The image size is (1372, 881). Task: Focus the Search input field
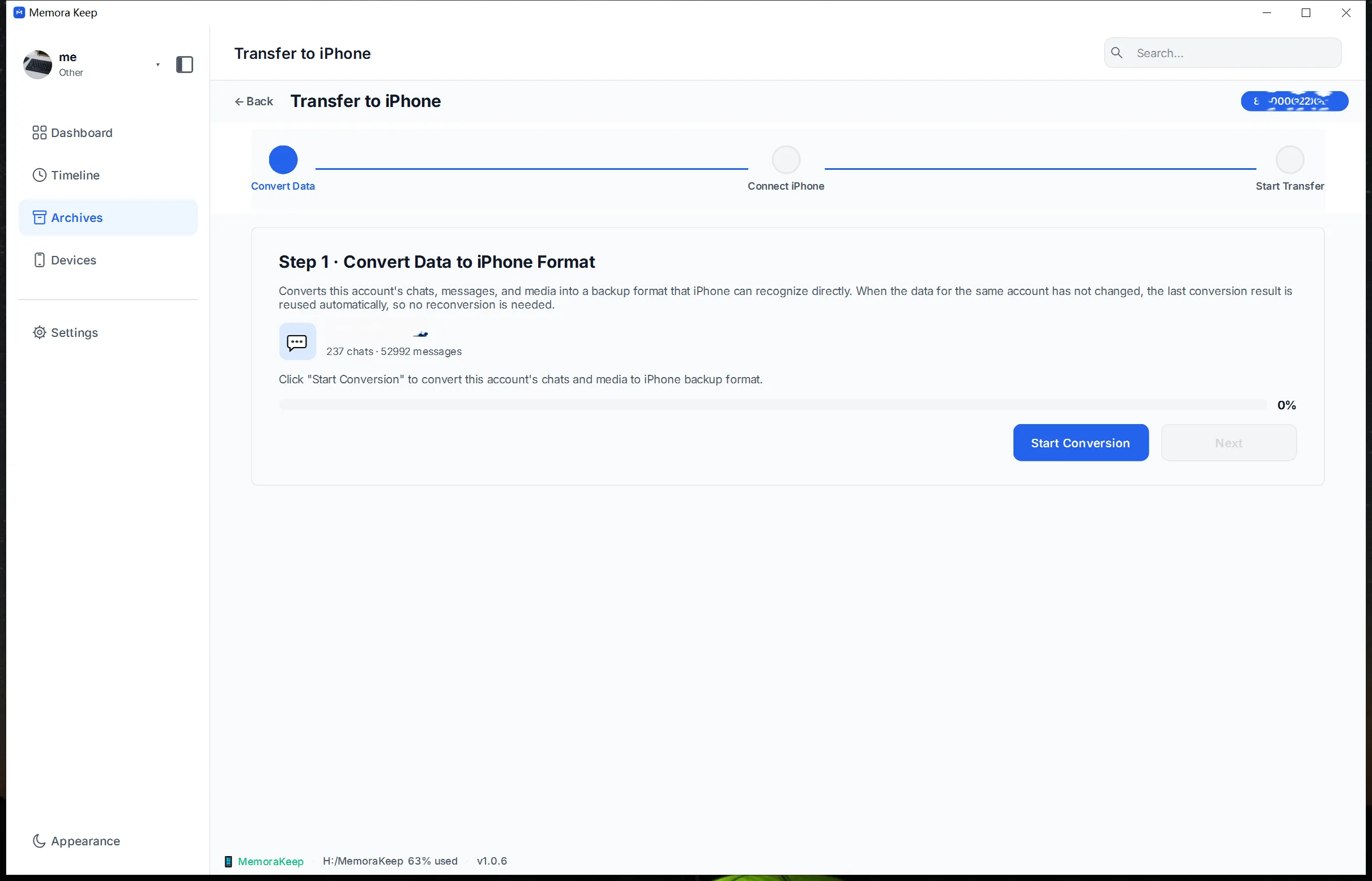click(1222, 53)
